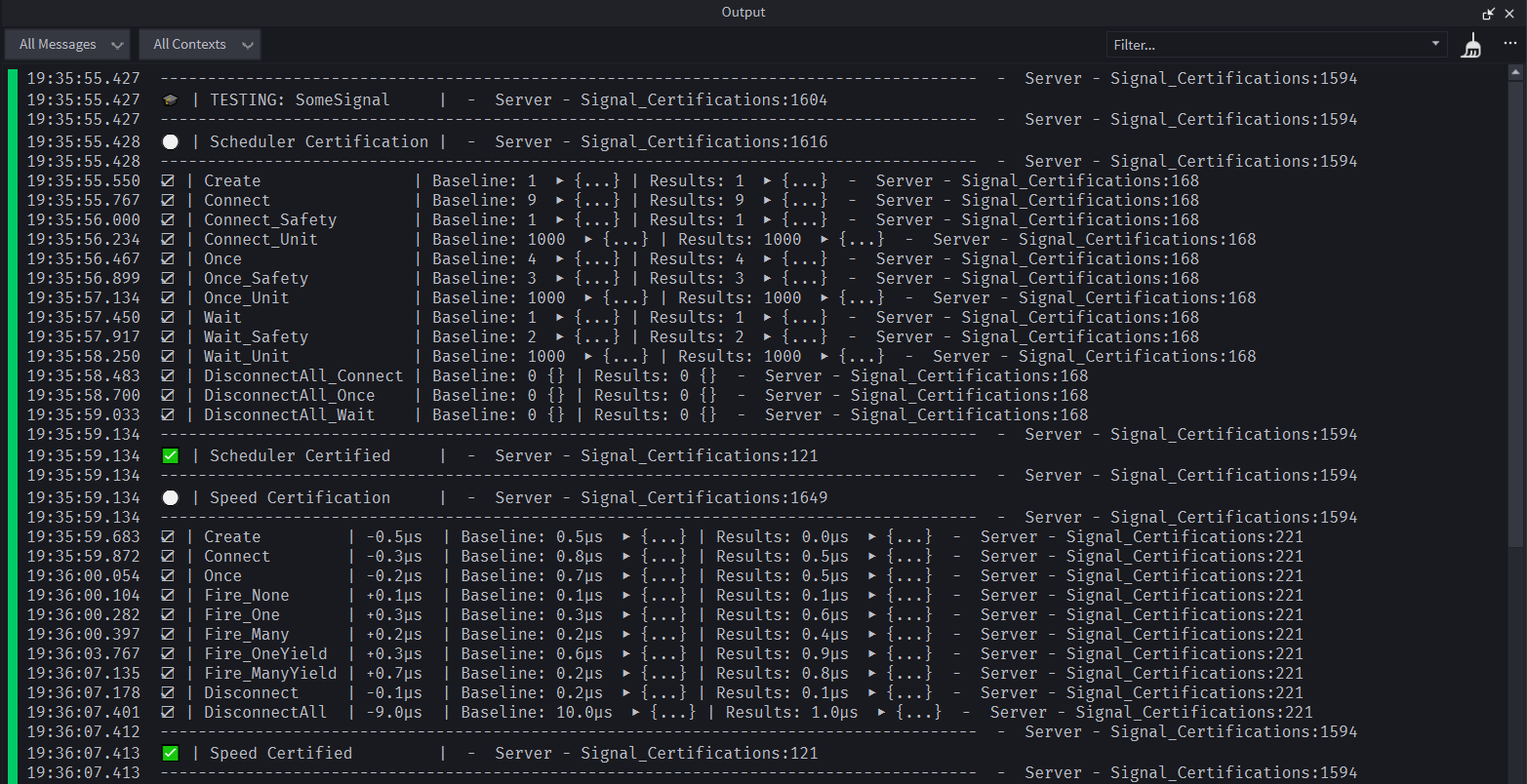
Task: Expand the Baseline table in the Disconnect row
Action: 627,693
